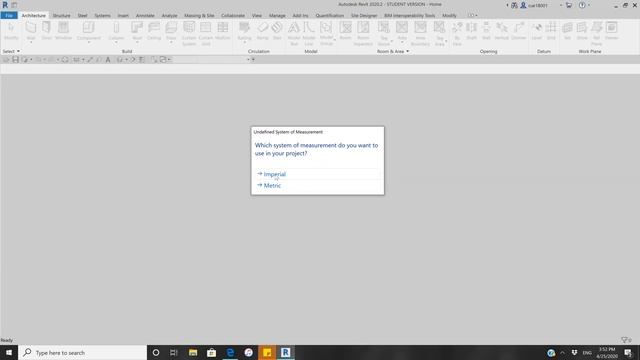The image size is (640, 360).
Task: Select the Modify arrow tool
Action: 11,31
